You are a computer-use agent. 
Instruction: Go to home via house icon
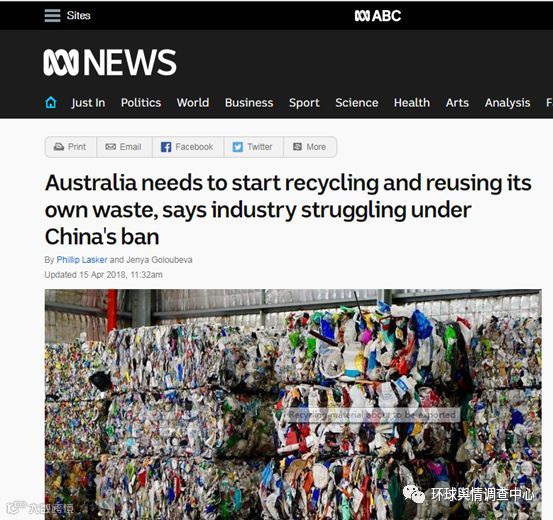click(x=51, y=103)
